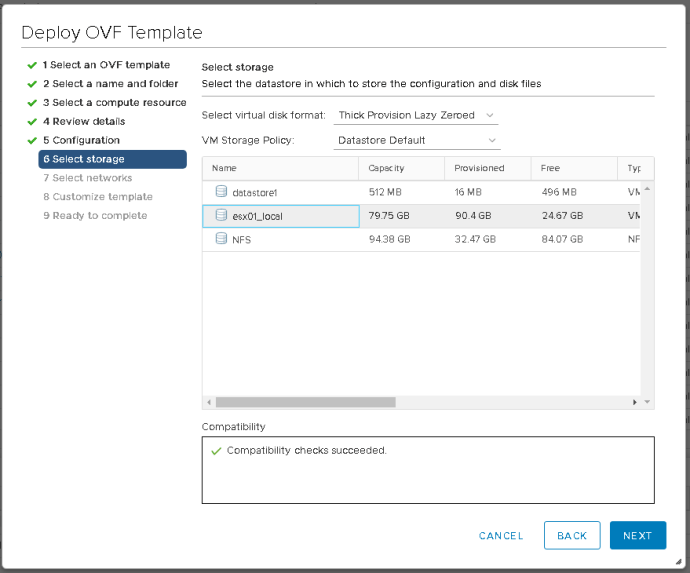Click the datastore1 datastore icon

(221, 192)
